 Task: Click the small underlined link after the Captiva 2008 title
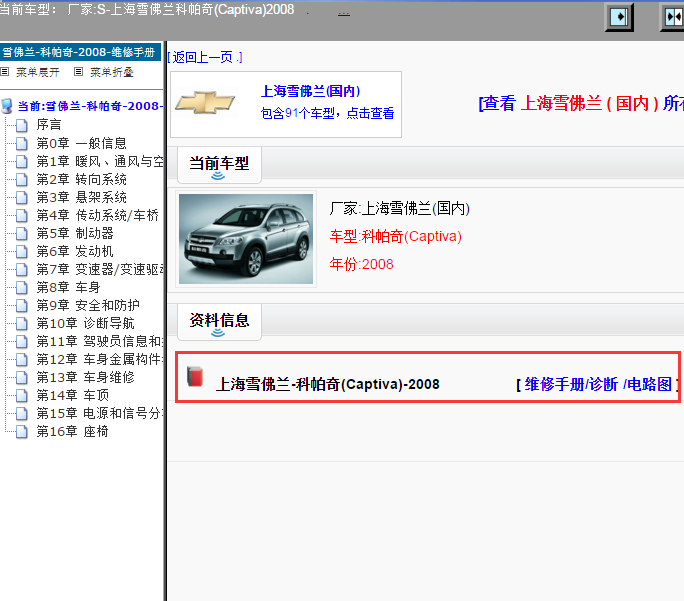tap(344, 12)
